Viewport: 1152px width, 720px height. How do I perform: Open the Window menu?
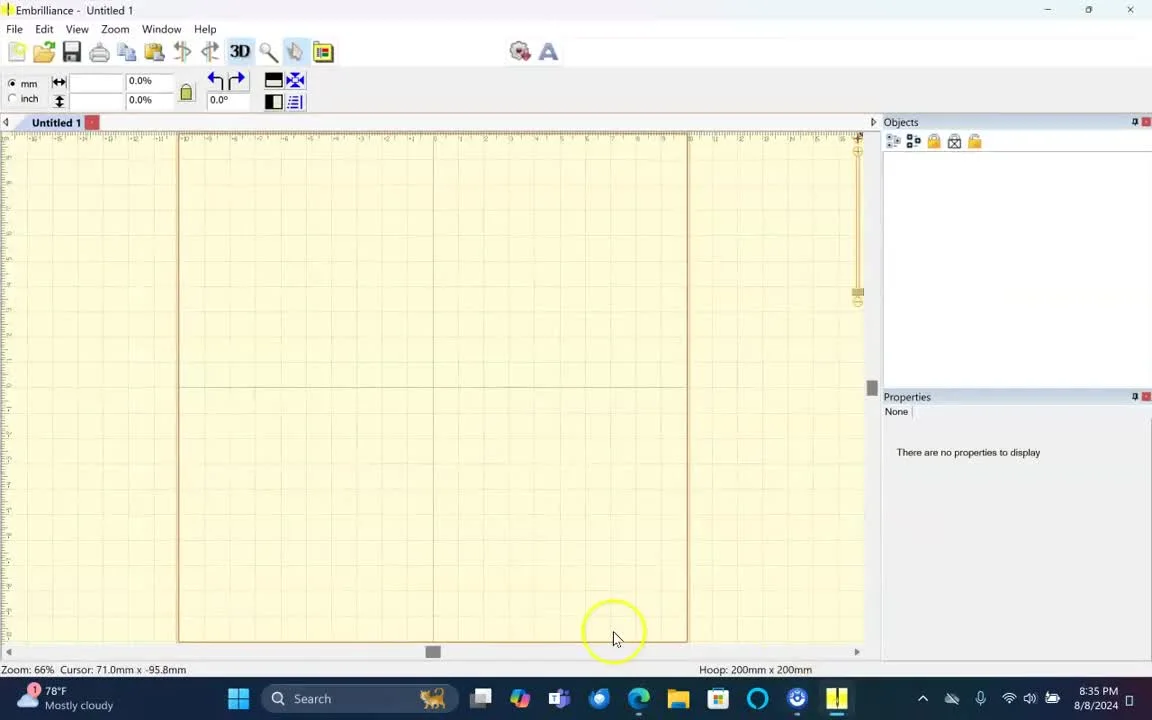tap(162, 29)
